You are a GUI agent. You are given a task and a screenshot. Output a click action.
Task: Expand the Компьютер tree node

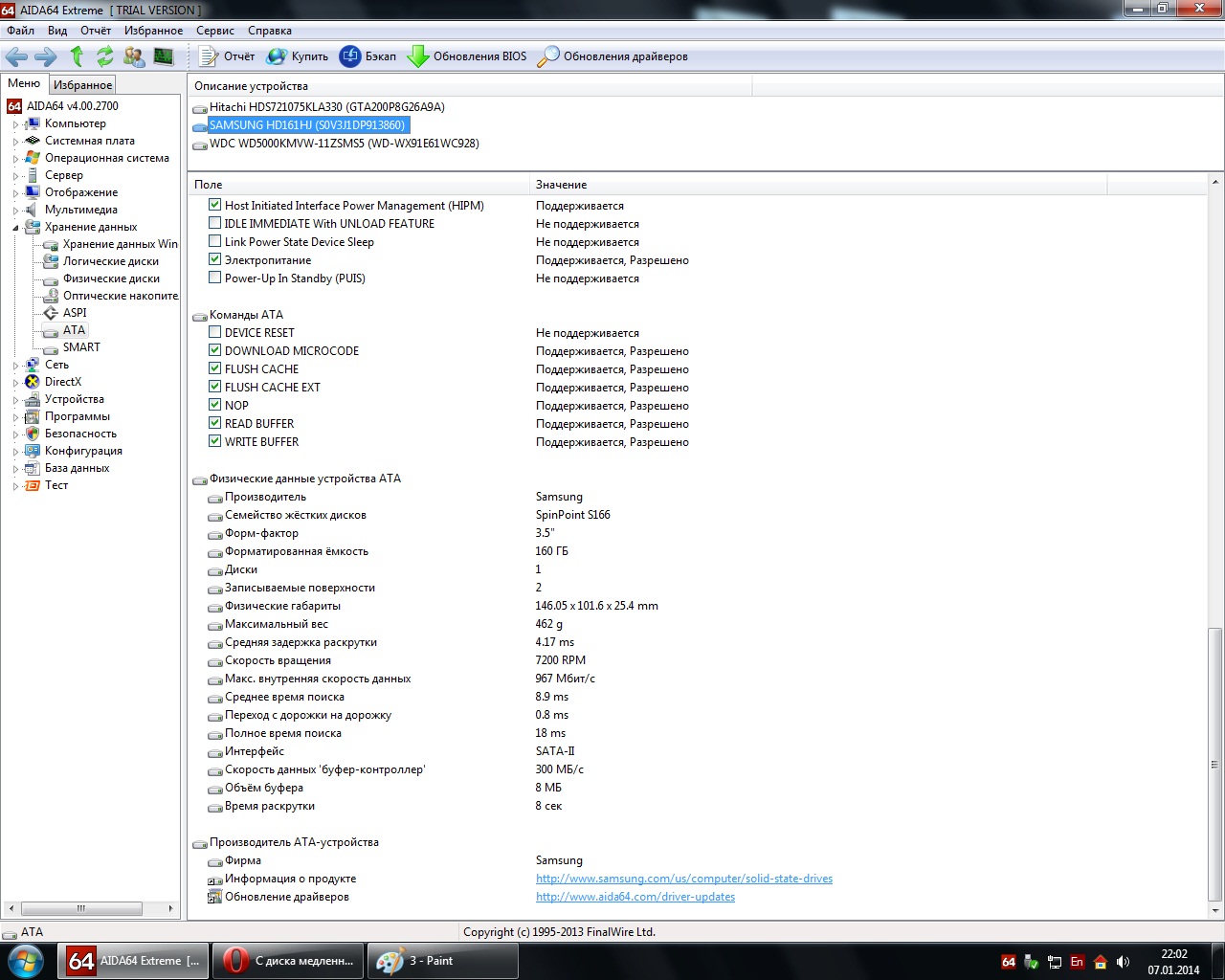[15, 124]
